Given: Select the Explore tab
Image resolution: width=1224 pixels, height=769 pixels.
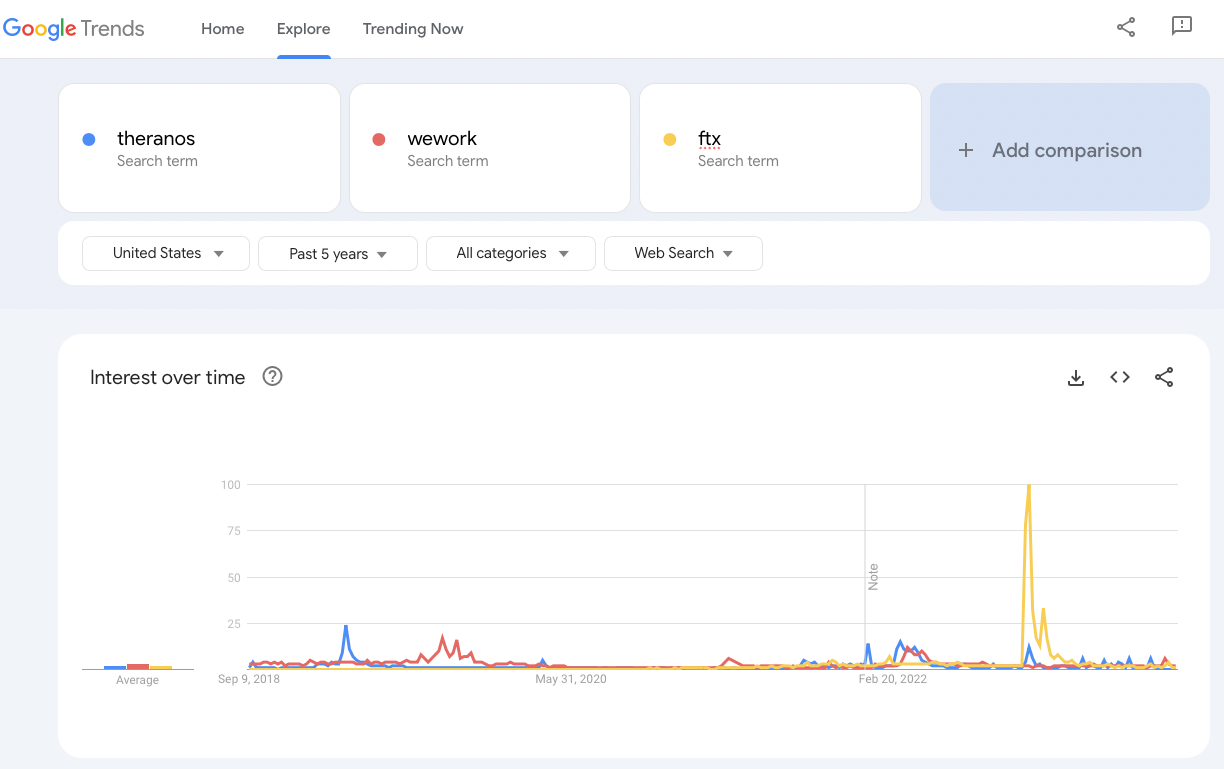Looking at the screenshot, I should click(x=304, y=29).
